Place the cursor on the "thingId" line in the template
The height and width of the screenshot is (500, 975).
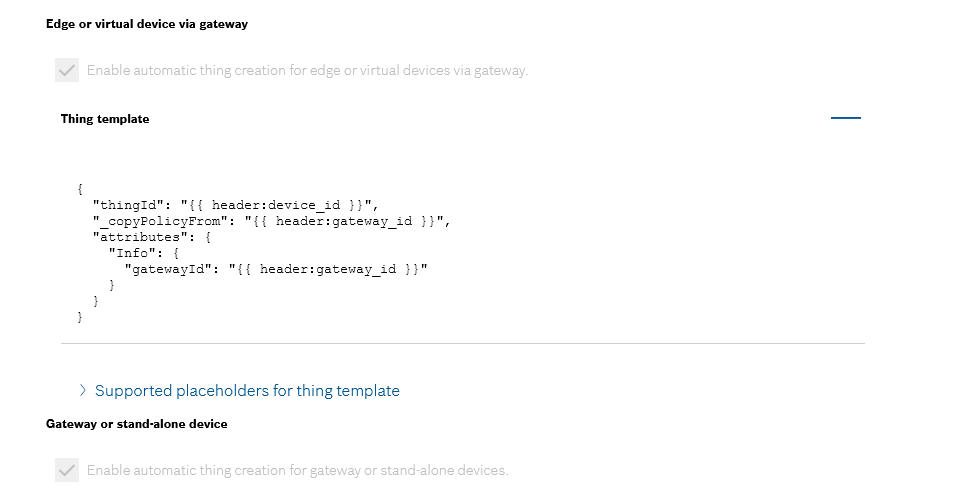tap(235, 205)
